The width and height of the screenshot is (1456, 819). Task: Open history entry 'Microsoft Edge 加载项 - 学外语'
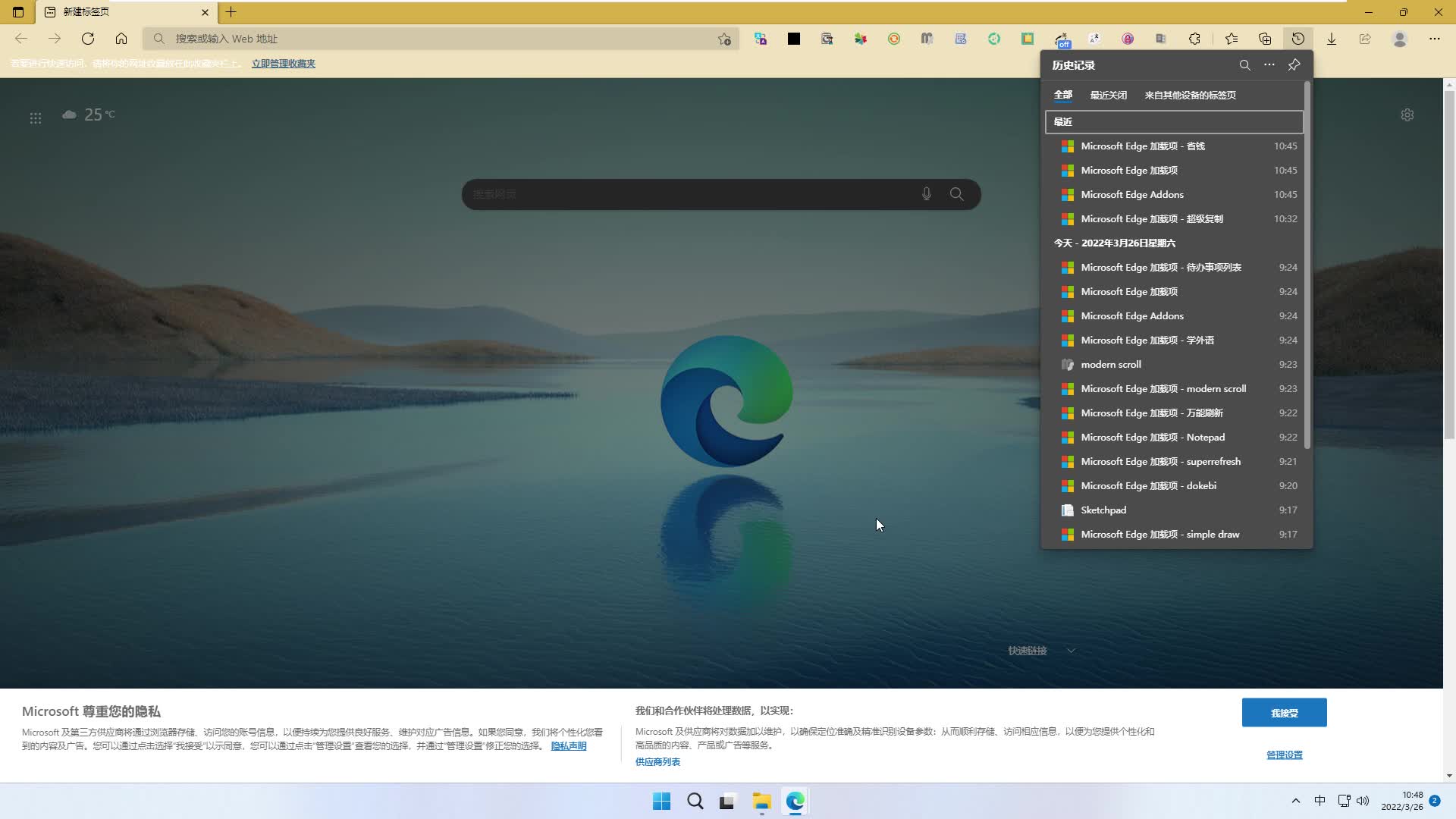point(1175,340)
